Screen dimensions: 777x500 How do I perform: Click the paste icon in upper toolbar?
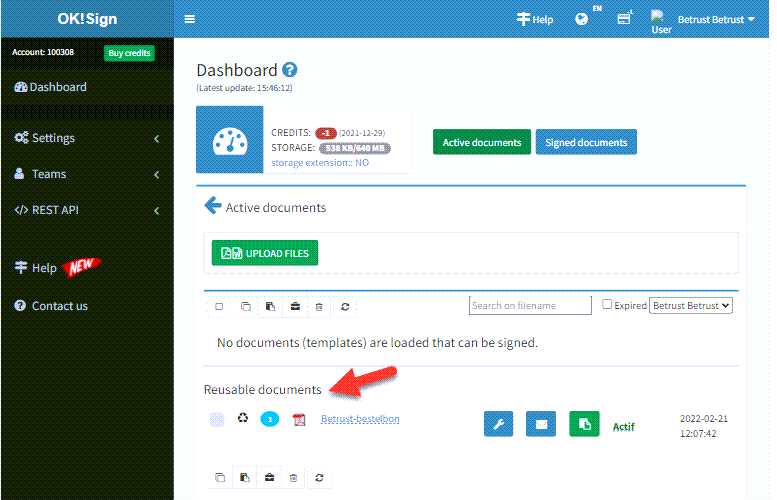271,307
